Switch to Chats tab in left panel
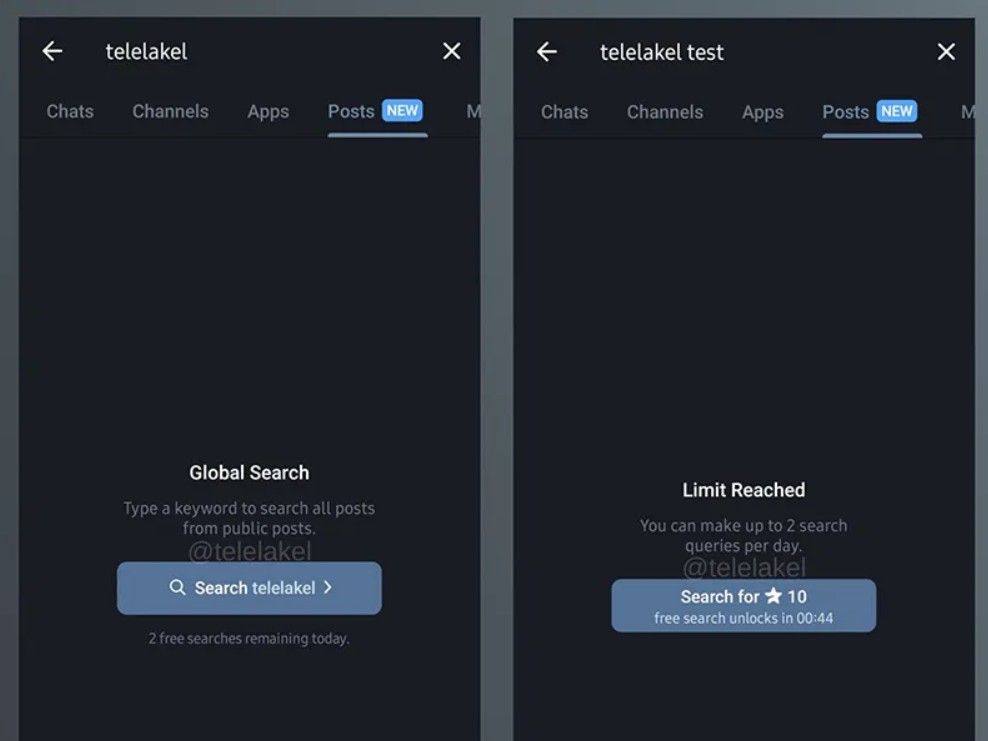The image size is (988, 741). point(70,111)
